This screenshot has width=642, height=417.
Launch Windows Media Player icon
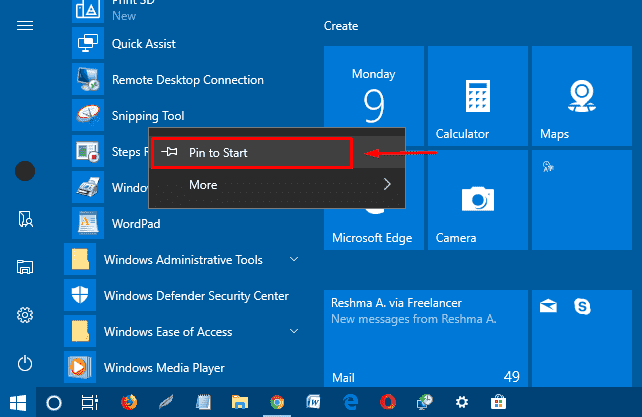pyautogui.click(x=80, y=367)
